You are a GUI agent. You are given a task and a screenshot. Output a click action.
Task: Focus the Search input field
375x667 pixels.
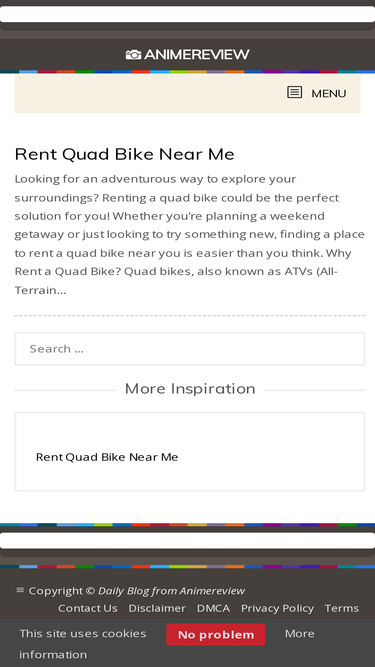click(190, 349)
